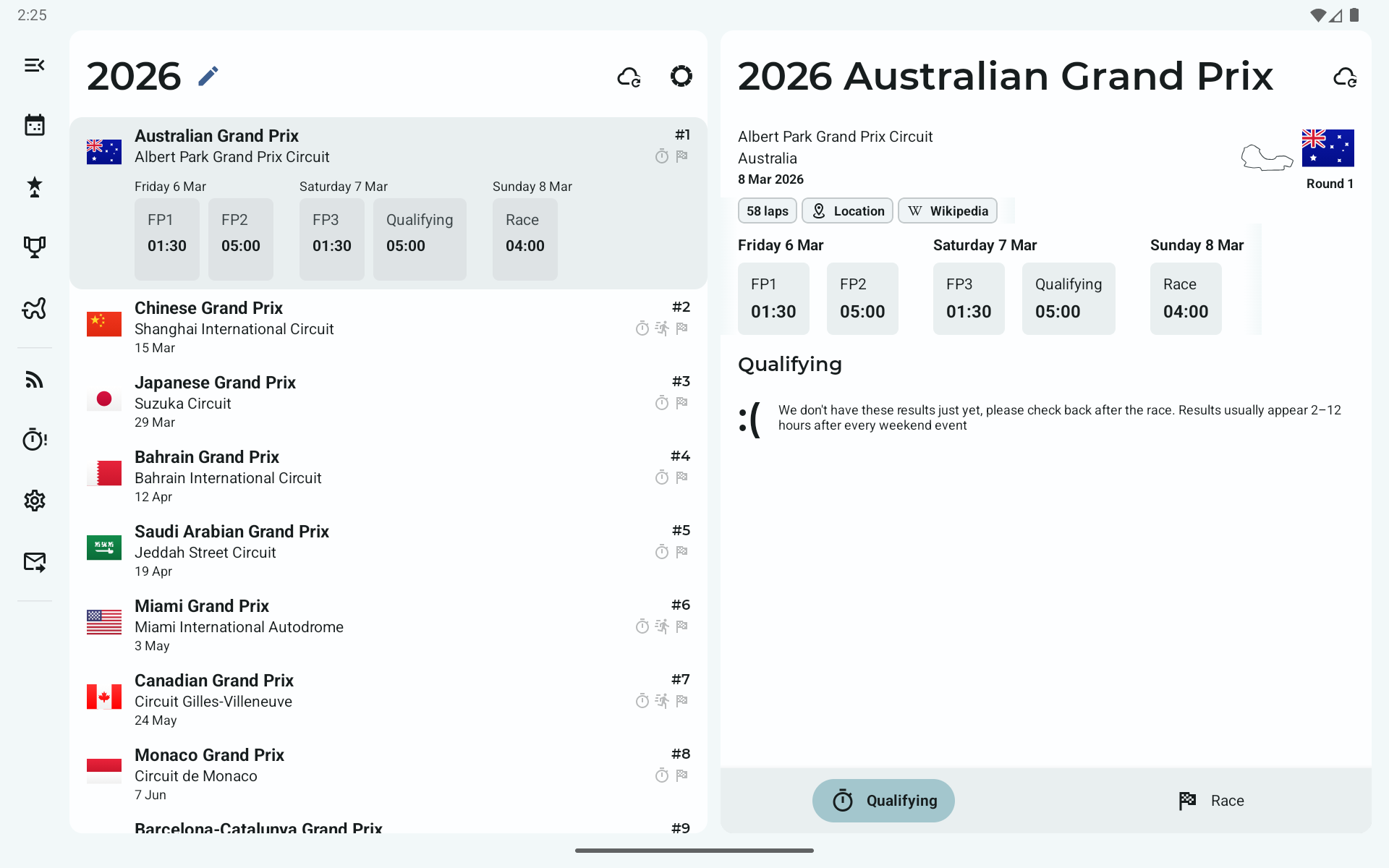Image resolution: width=1389 pixels, height=868 pixels.
Task: Open the Wikipedia link chip
Action: 948,211
